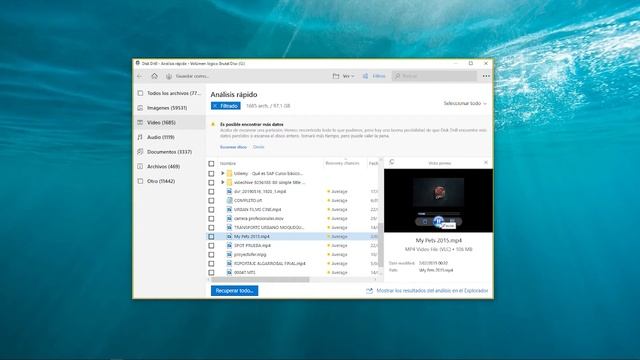Seek on the preview video progress bar

(438, 213)
